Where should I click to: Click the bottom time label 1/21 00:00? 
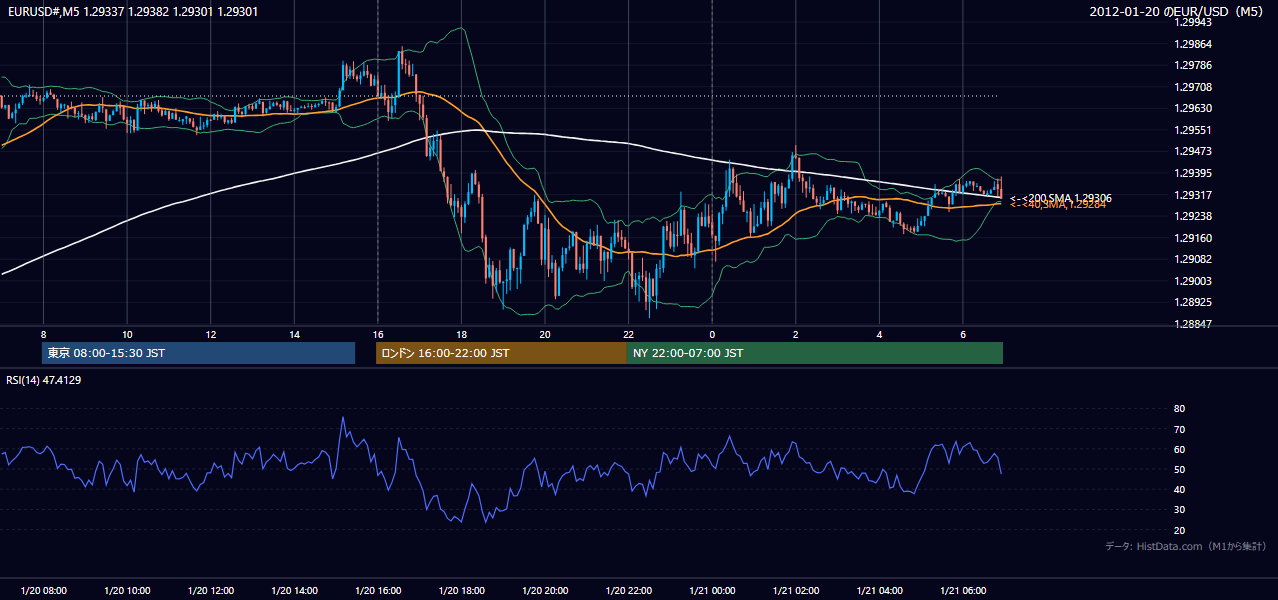[712, 591]
